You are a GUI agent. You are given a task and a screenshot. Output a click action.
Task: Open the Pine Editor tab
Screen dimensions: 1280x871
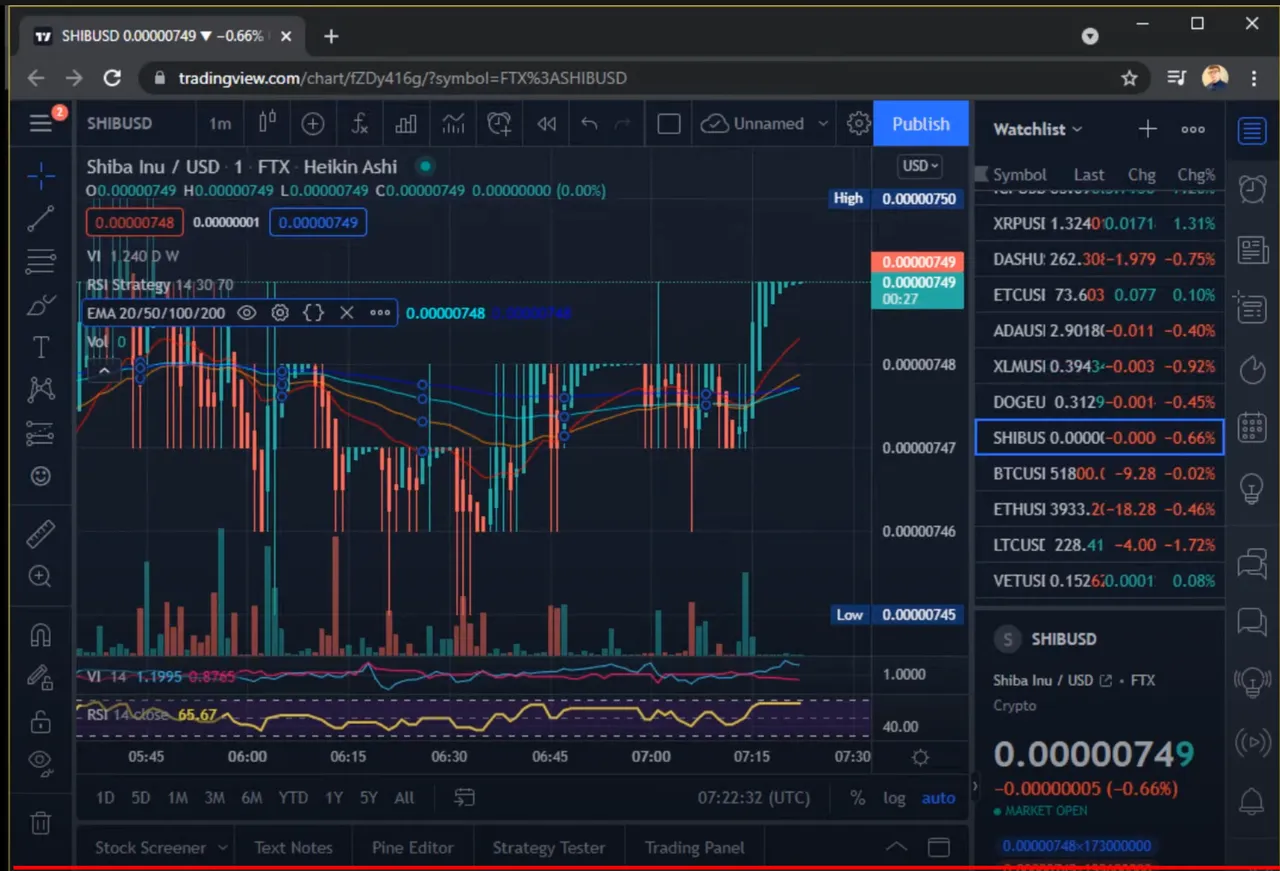point(413,847)
